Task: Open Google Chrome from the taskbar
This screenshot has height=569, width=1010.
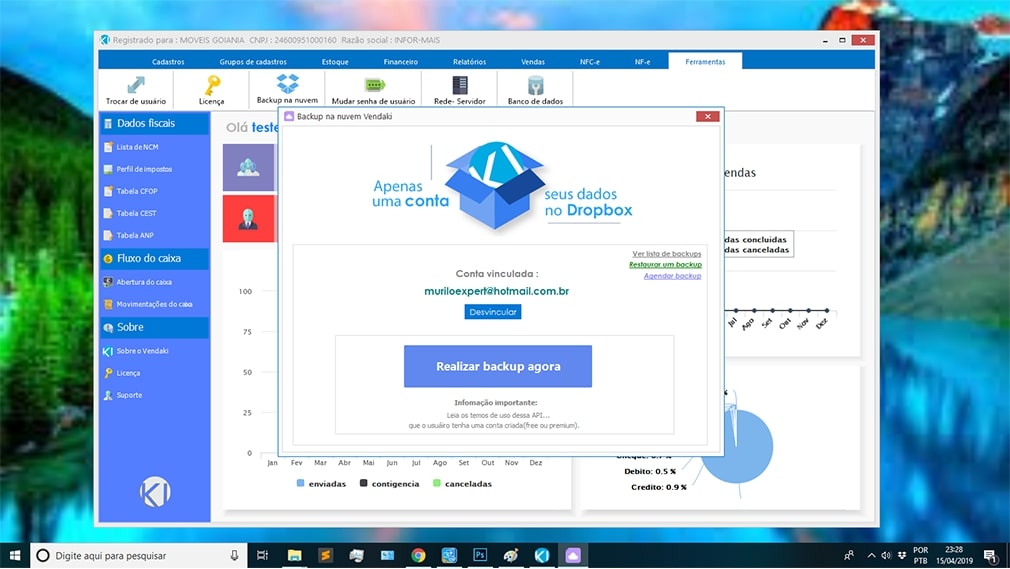Action: pyautogui.click(x=418, y=555)
